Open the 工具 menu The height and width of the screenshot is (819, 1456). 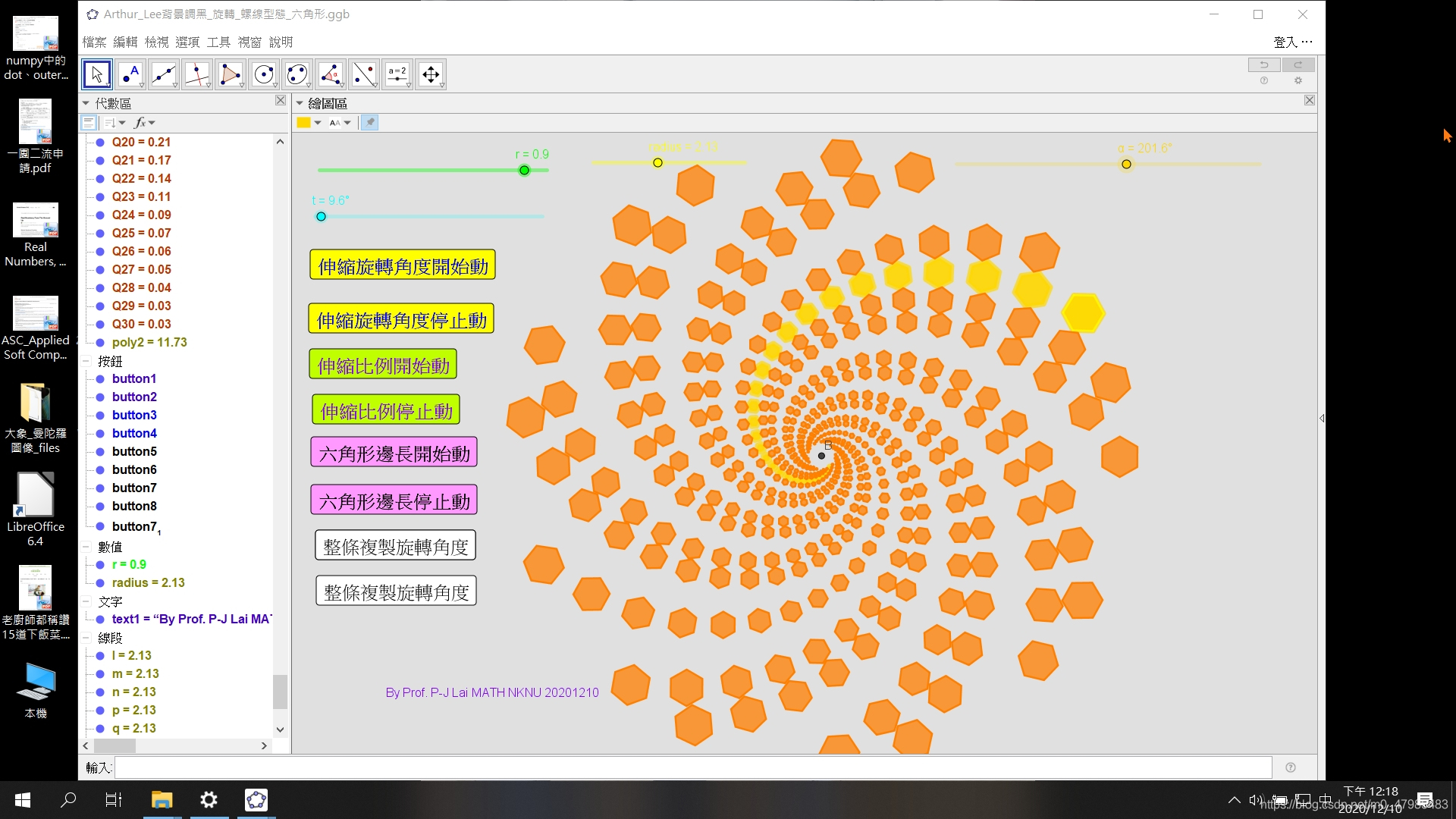click(x=218, y=42)
